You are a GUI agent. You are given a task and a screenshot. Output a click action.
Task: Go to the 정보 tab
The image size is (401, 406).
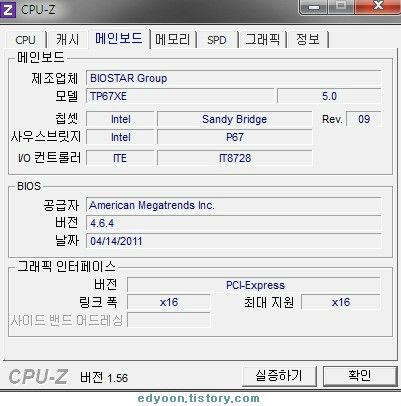[308, 40]
